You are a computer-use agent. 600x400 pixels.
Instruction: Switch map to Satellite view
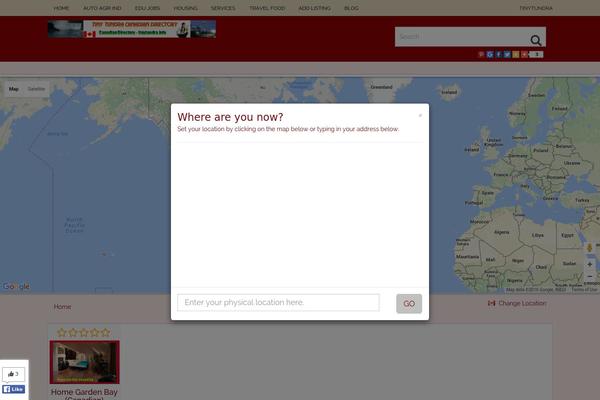36,89
